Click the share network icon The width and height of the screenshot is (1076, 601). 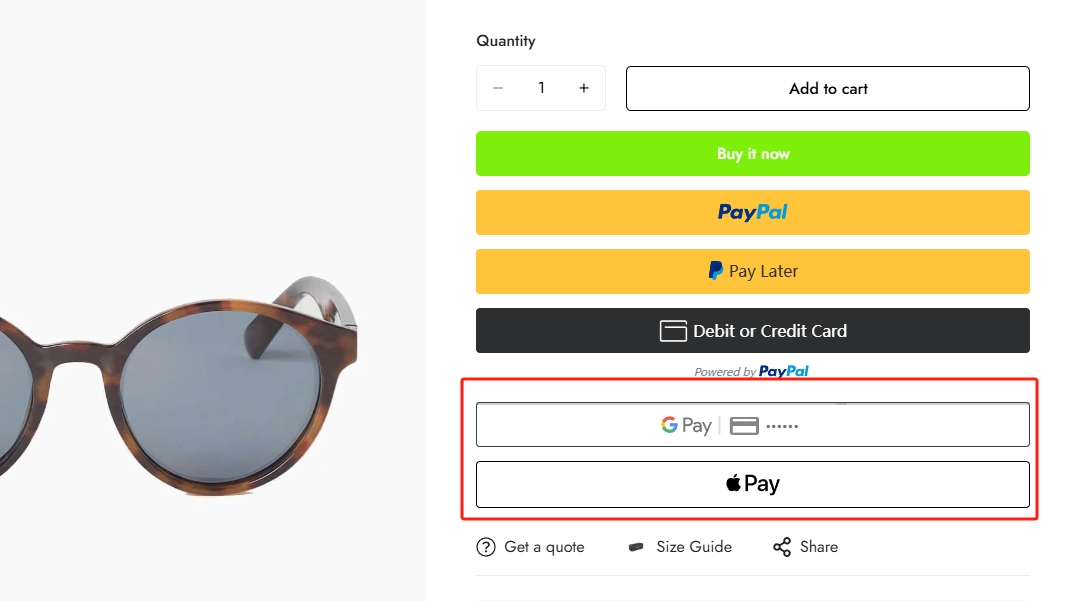coord(782,547)
